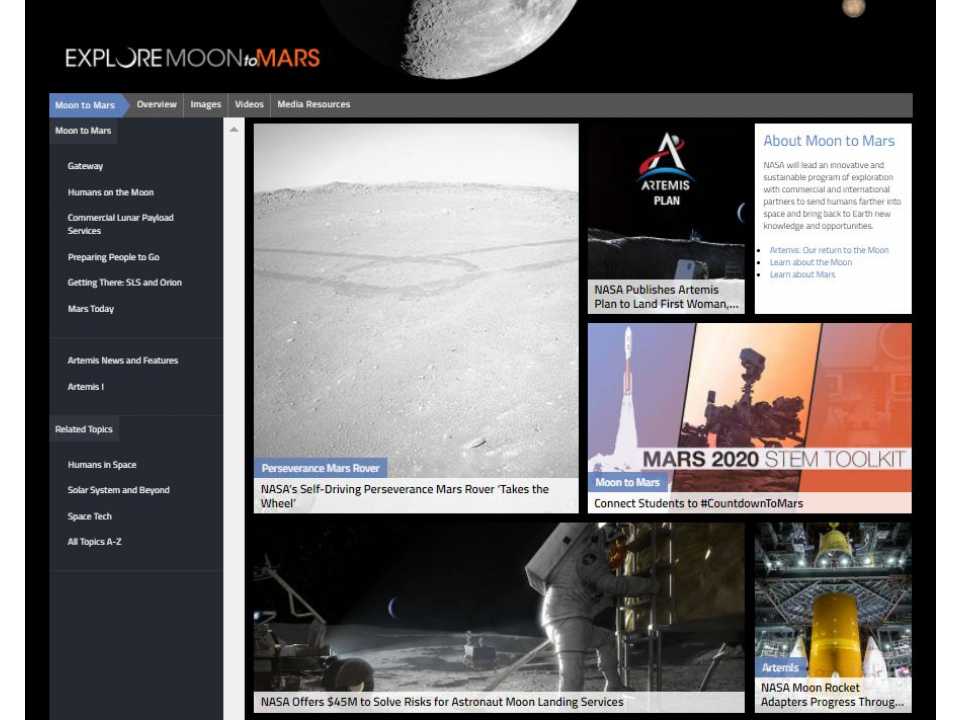Open the Media Resources tab
The height and width of the screenshot is (720, 960).
314,104
